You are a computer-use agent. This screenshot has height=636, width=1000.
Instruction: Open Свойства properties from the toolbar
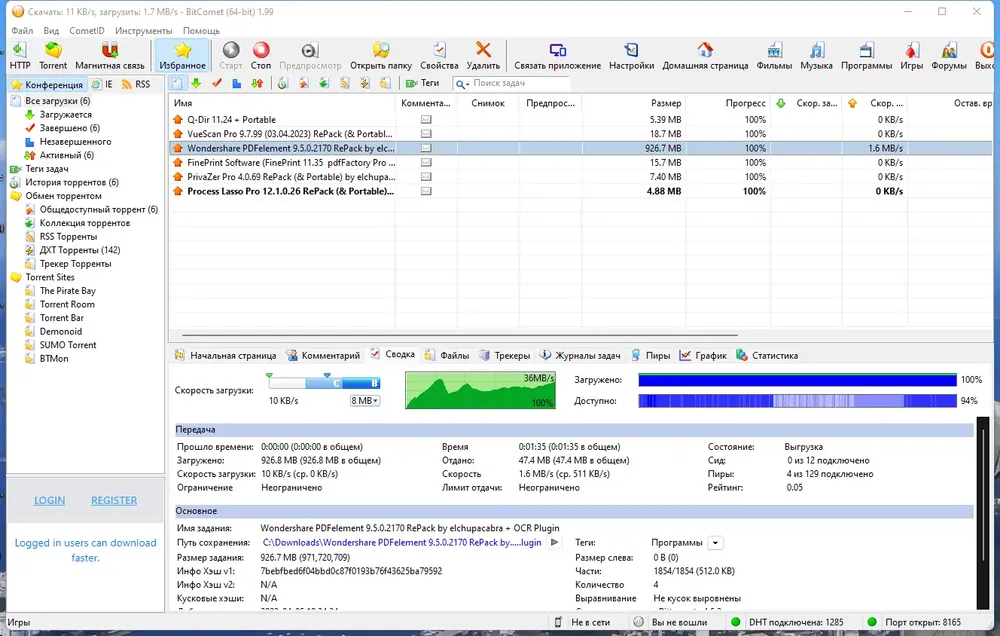(439, 55)
